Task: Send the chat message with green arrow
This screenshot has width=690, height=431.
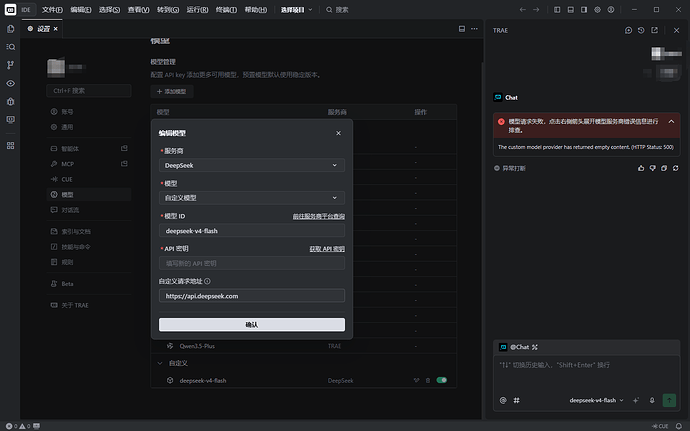Action: point(669,400)
